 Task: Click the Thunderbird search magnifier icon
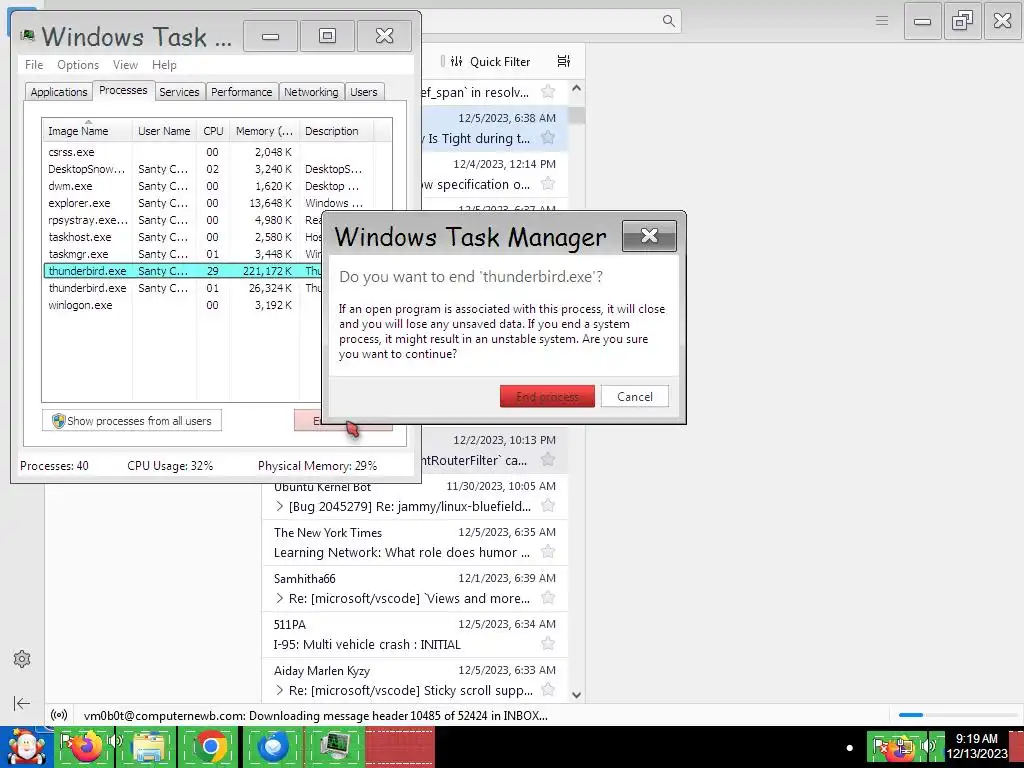668,21
